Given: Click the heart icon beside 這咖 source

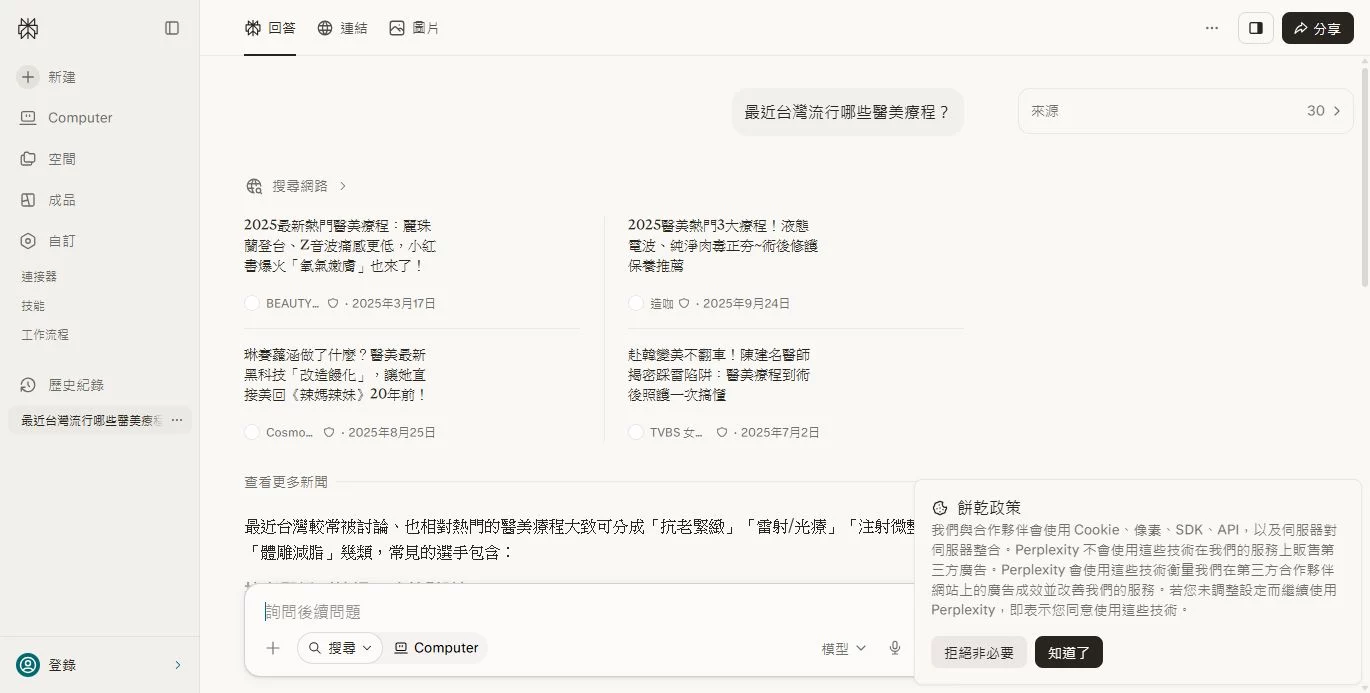Looking at the screenshot, I should coord(685,303).
